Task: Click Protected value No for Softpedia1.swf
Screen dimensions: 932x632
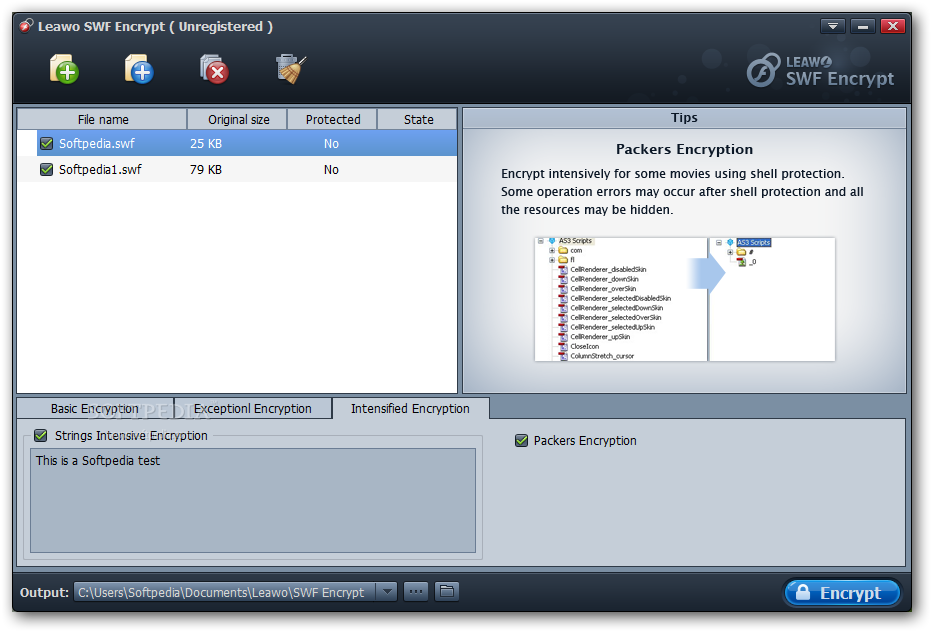Action: tap(331, 169)
